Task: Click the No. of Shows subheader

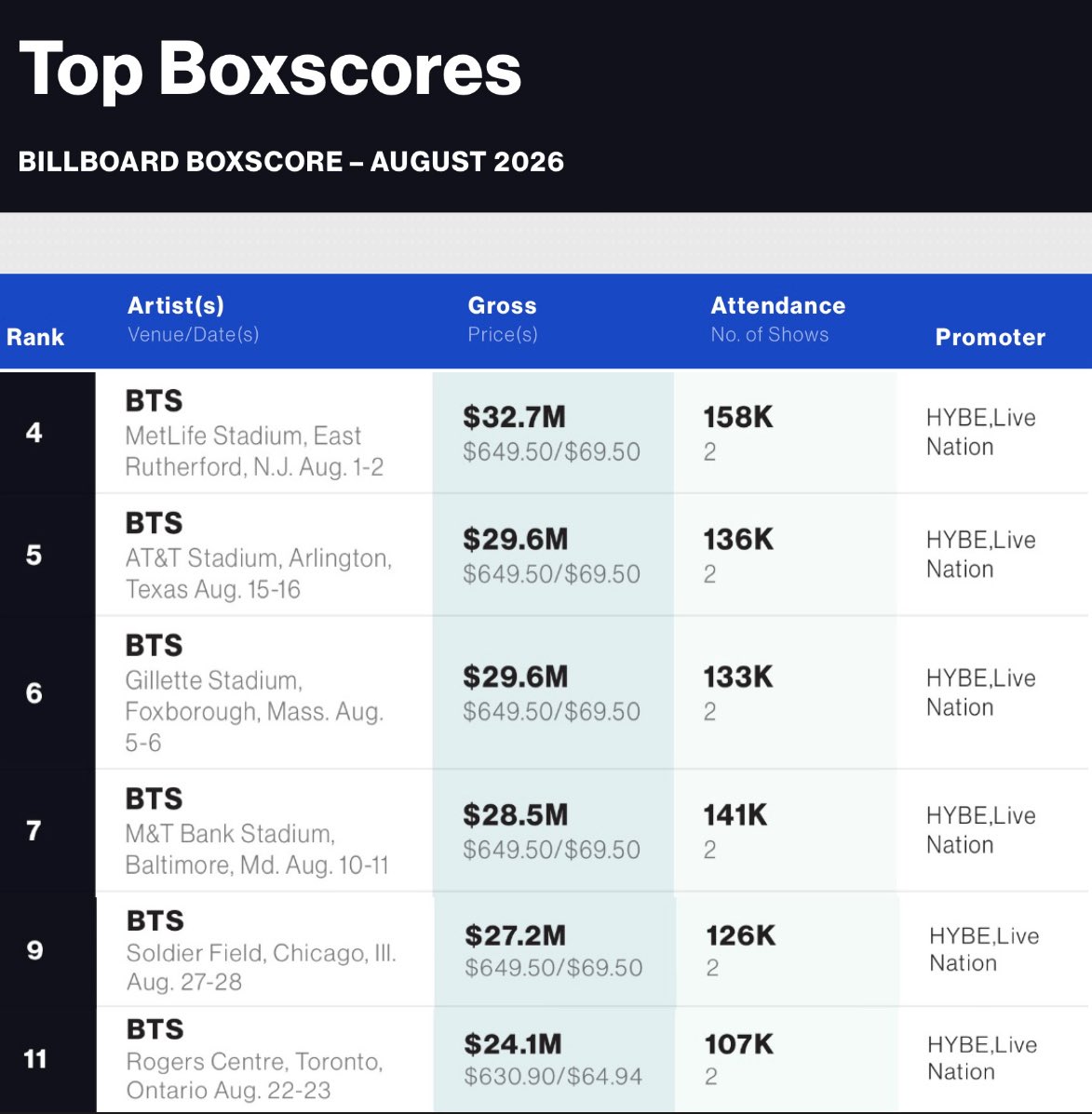Action: (x=770, y=335)
